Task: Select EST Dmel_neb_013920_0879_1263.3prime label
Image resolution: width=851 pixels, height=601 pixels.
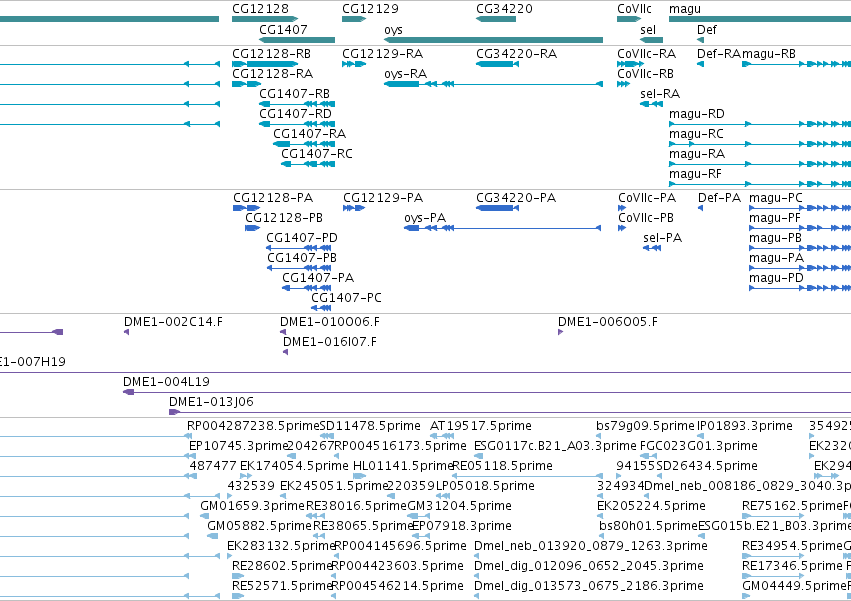Action: point(591,546)
